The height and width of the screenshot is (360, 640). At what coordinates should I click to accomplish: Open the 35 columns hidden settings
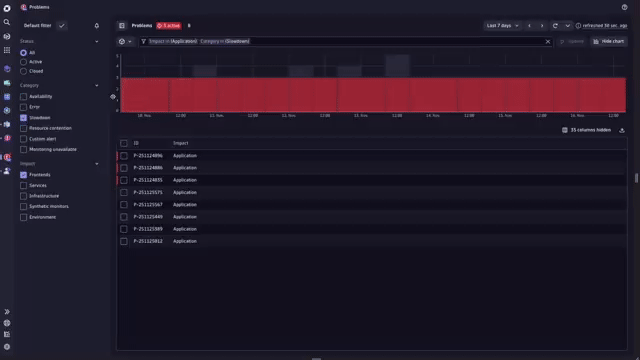587,130
